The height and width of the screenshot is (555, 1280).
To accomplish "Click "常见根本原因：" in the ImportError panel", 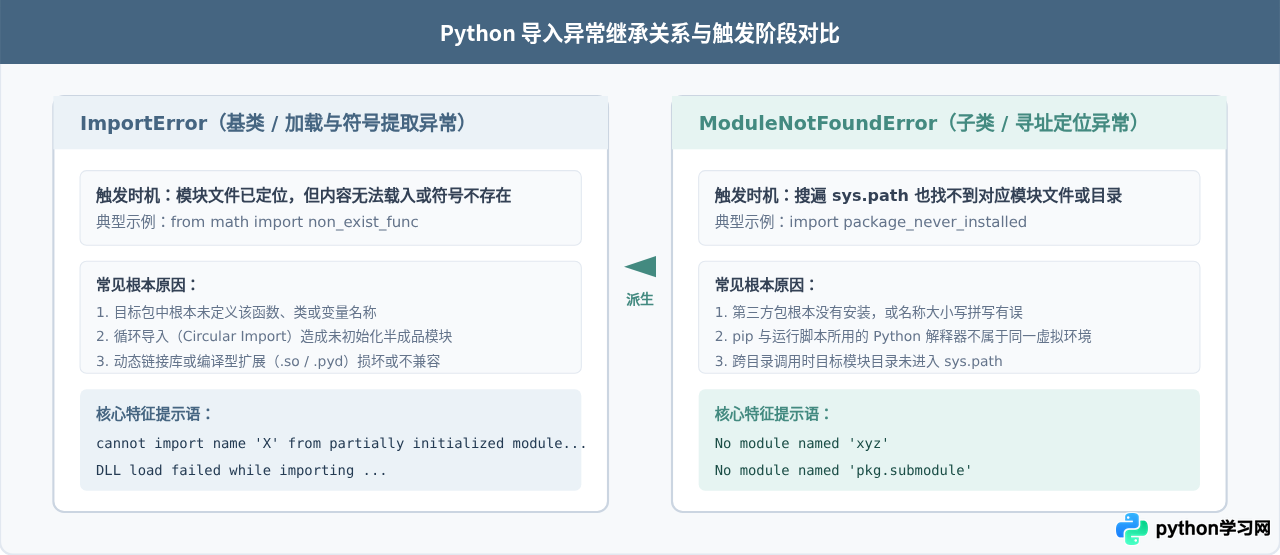I will coord(147,285).
